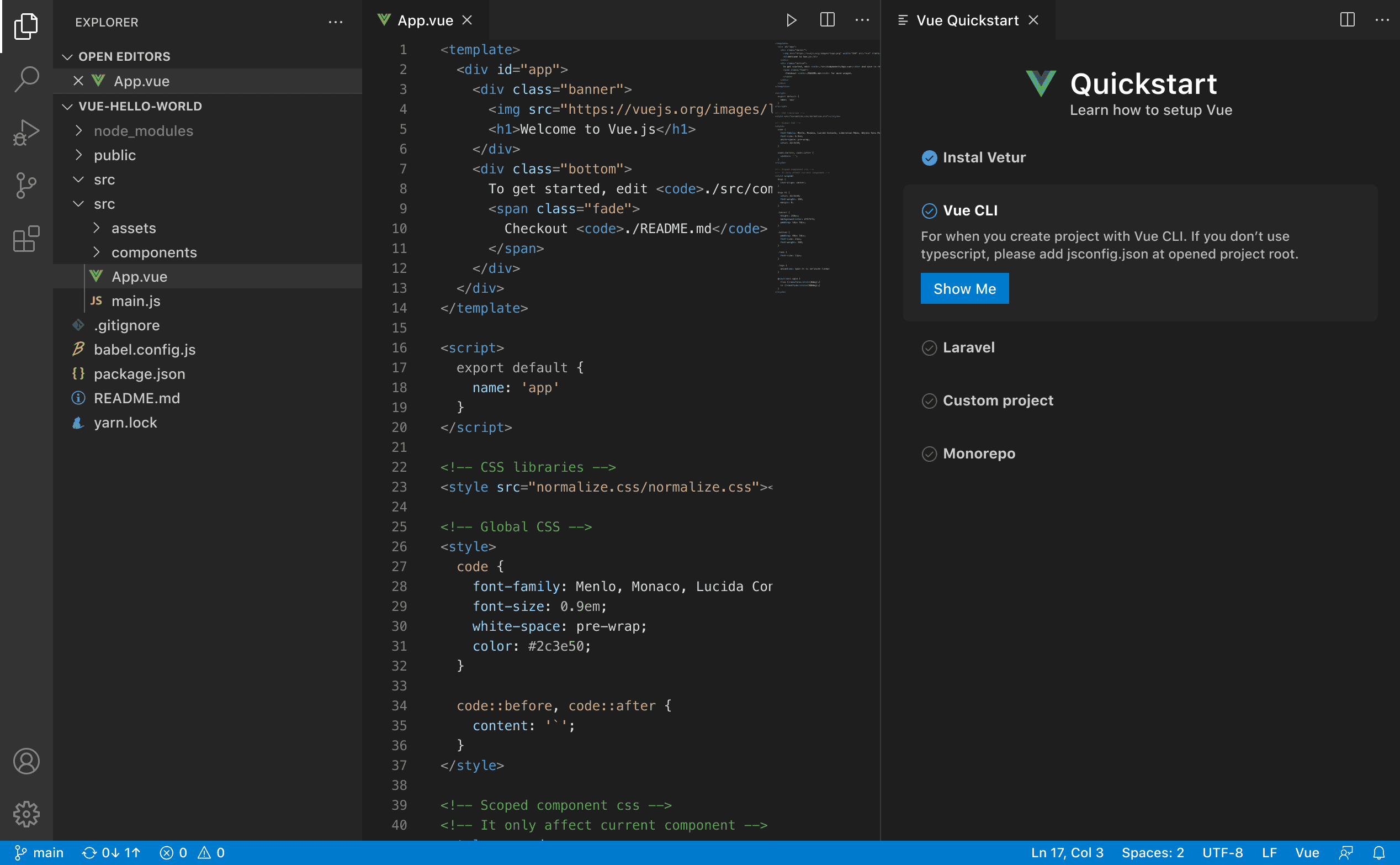Click the Vue logo in Quickstart header
Screen dimensions: 1400x865
1041,83
